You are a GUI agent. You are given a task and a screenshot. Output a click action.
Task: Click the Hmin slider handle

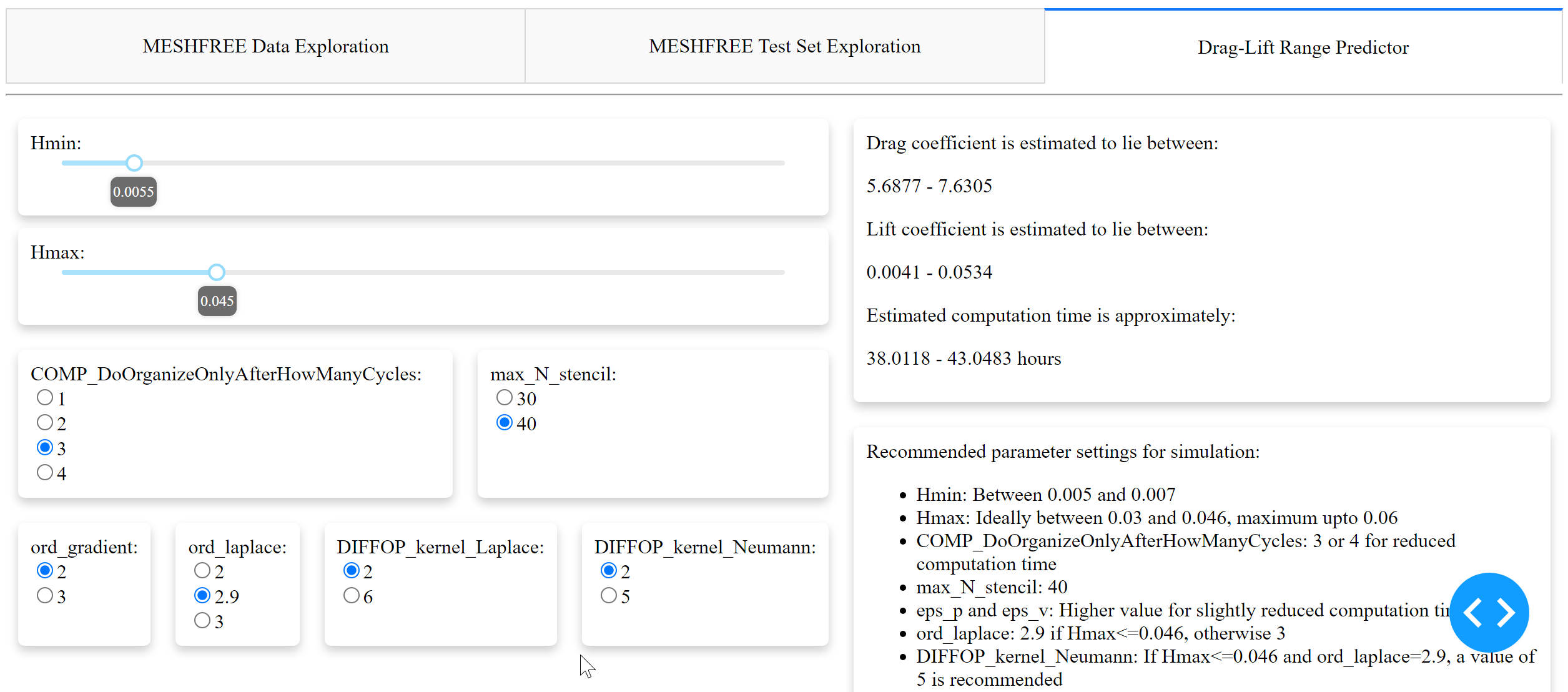pos(134,163)
